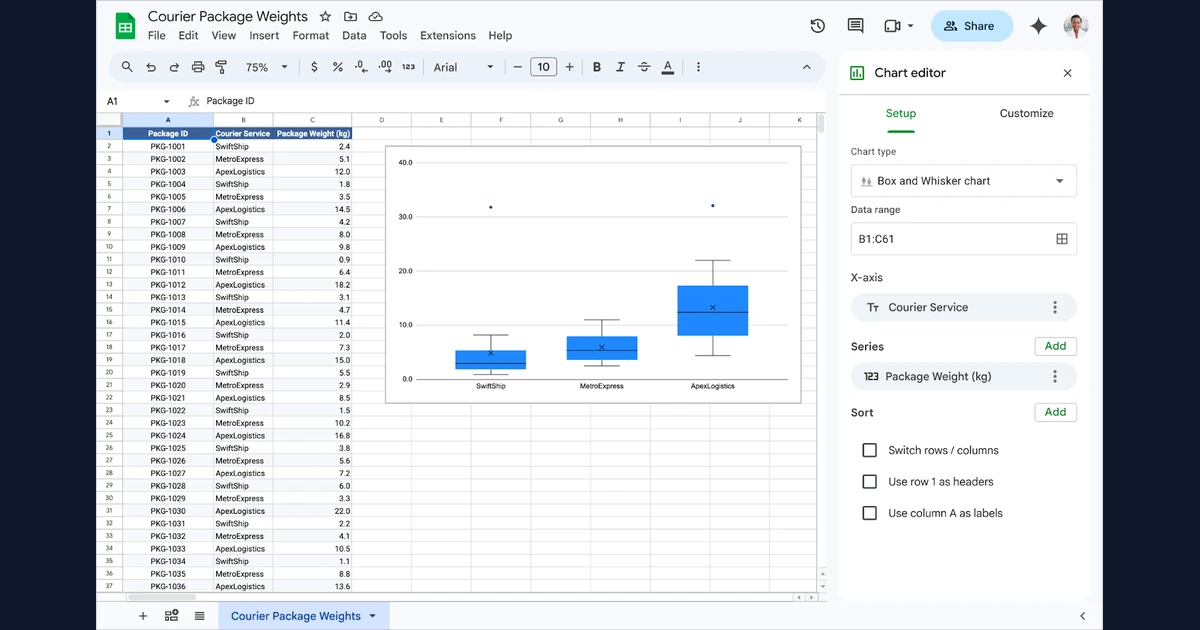The height and width of the screenshot is (630, 1200).
Task: Undo the last action
Action: point(151,67)
